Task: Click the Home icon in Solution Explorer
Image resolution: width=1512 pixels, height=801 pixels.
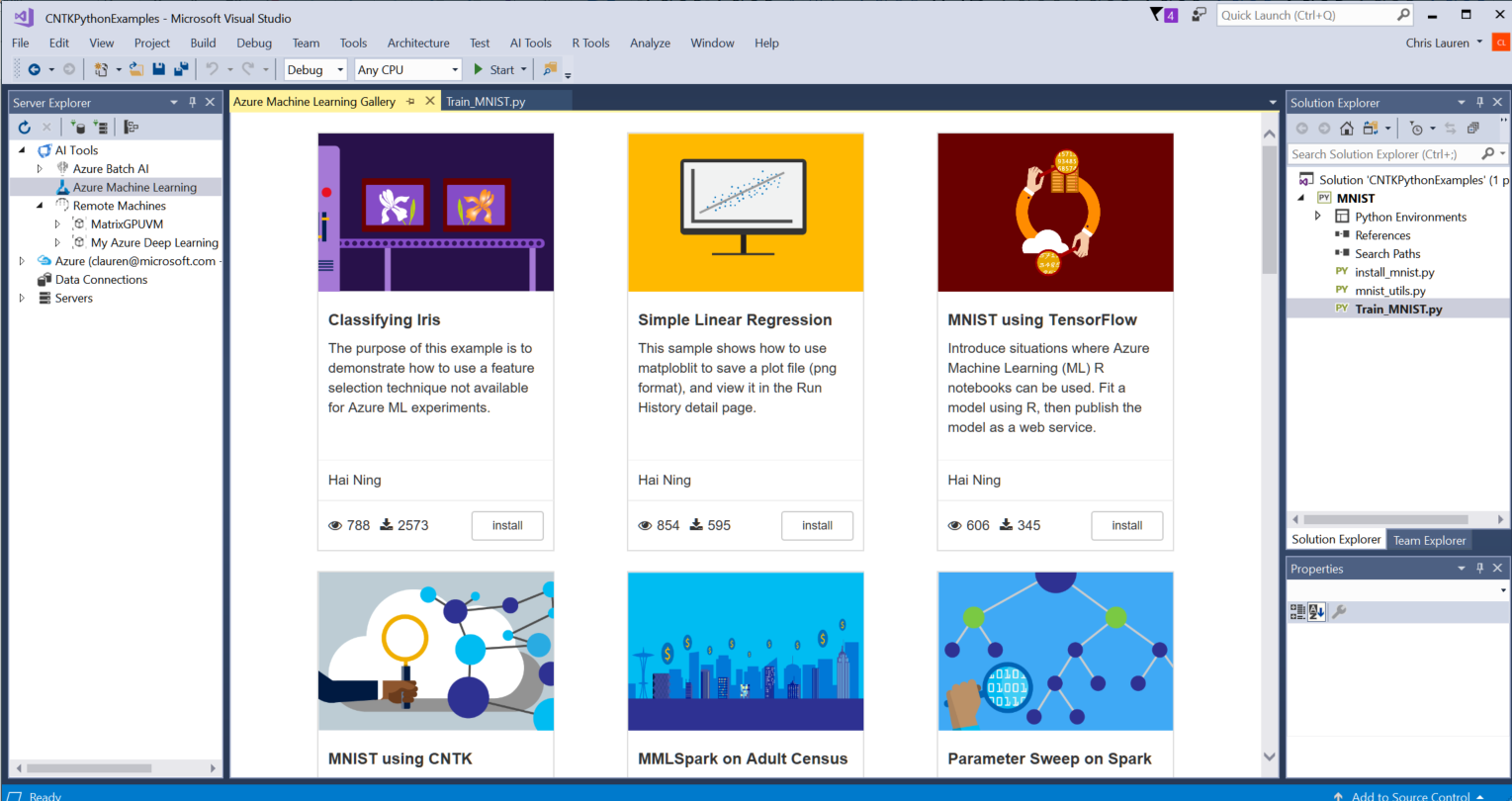Action: point(1347,129)
